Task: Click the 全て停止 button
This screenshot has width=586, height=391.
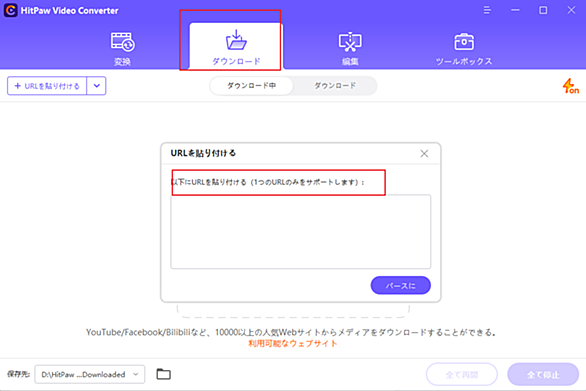Action: coord(543,374)
